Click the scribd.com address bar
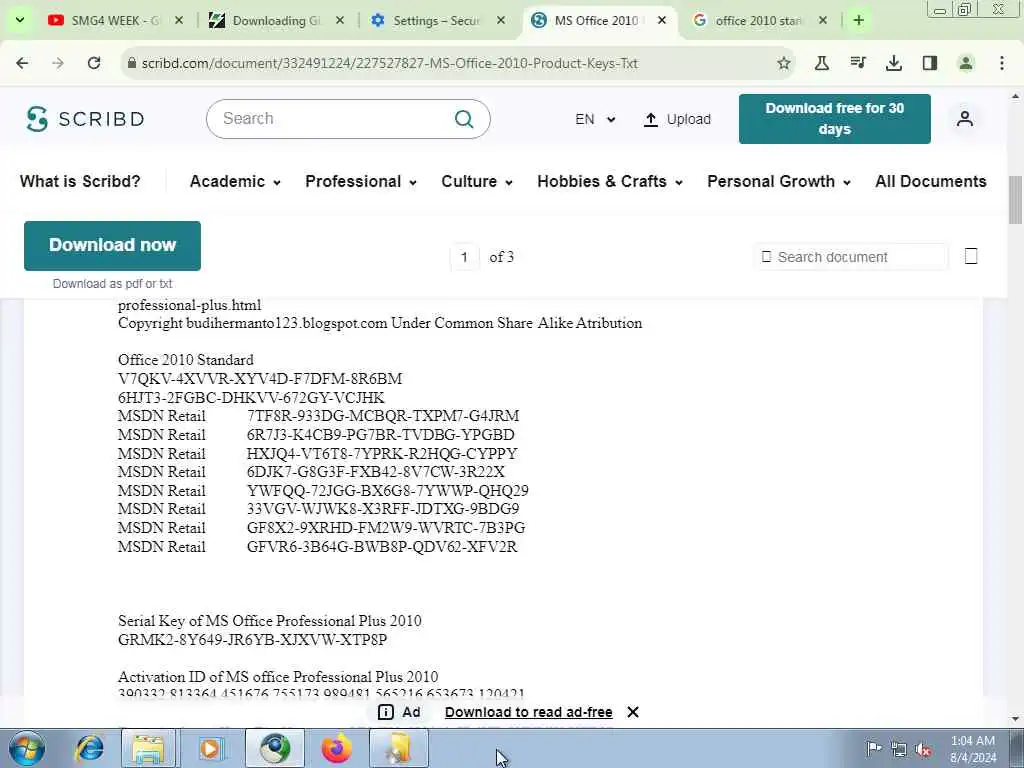Viewport: 1024px width, 768px height. pos(451,63)
